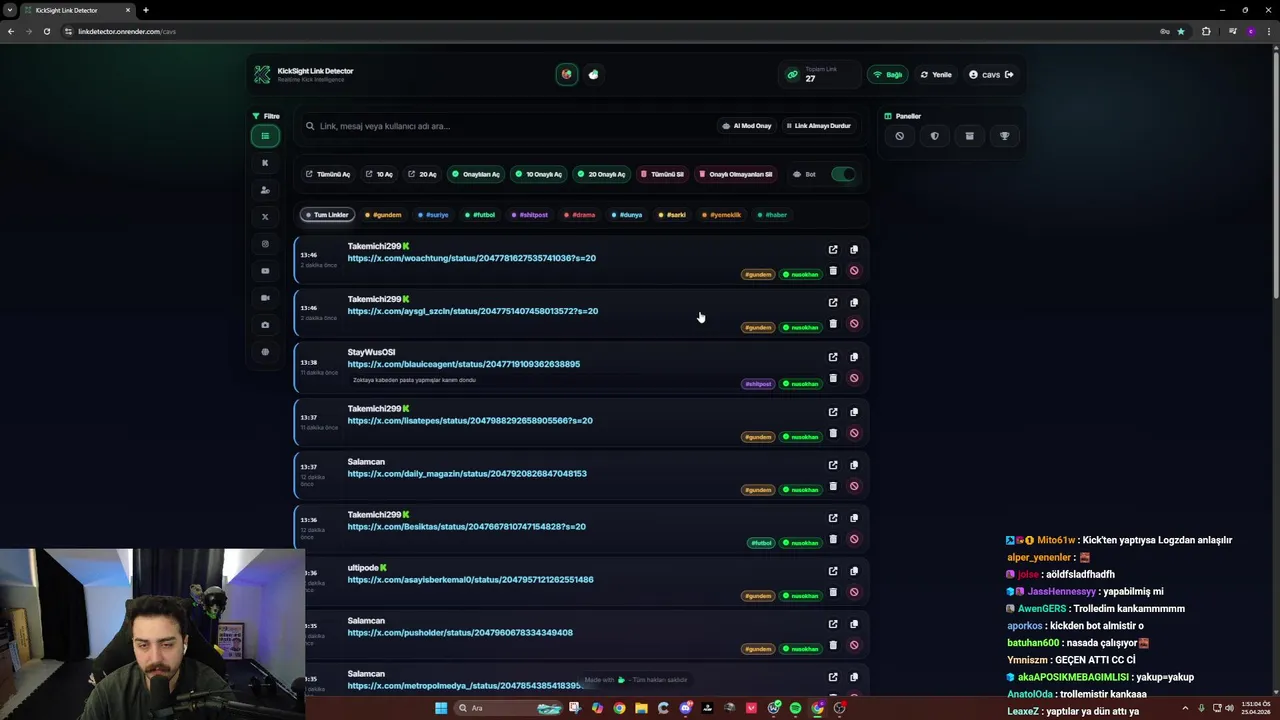This screenshot has width=1280, height=720.
Task: Open the user filter icon in sidebar
Action: tap(265, 190)
